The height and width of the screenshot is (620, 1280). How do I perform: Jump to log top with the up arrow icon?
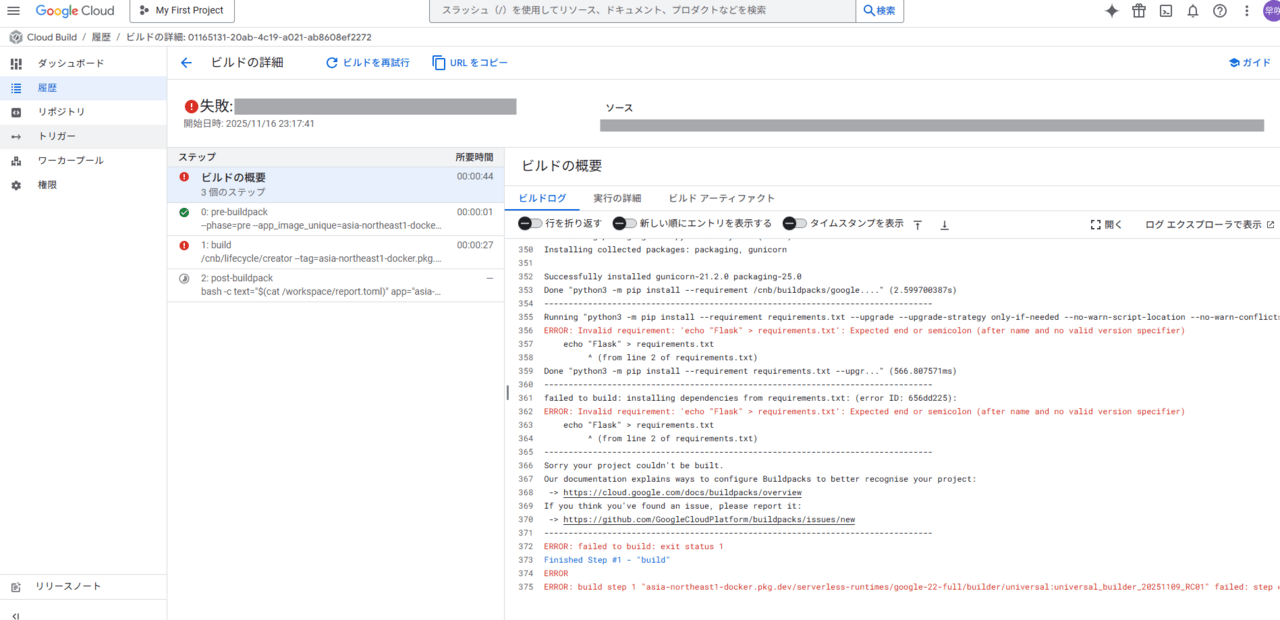(917, 225)
